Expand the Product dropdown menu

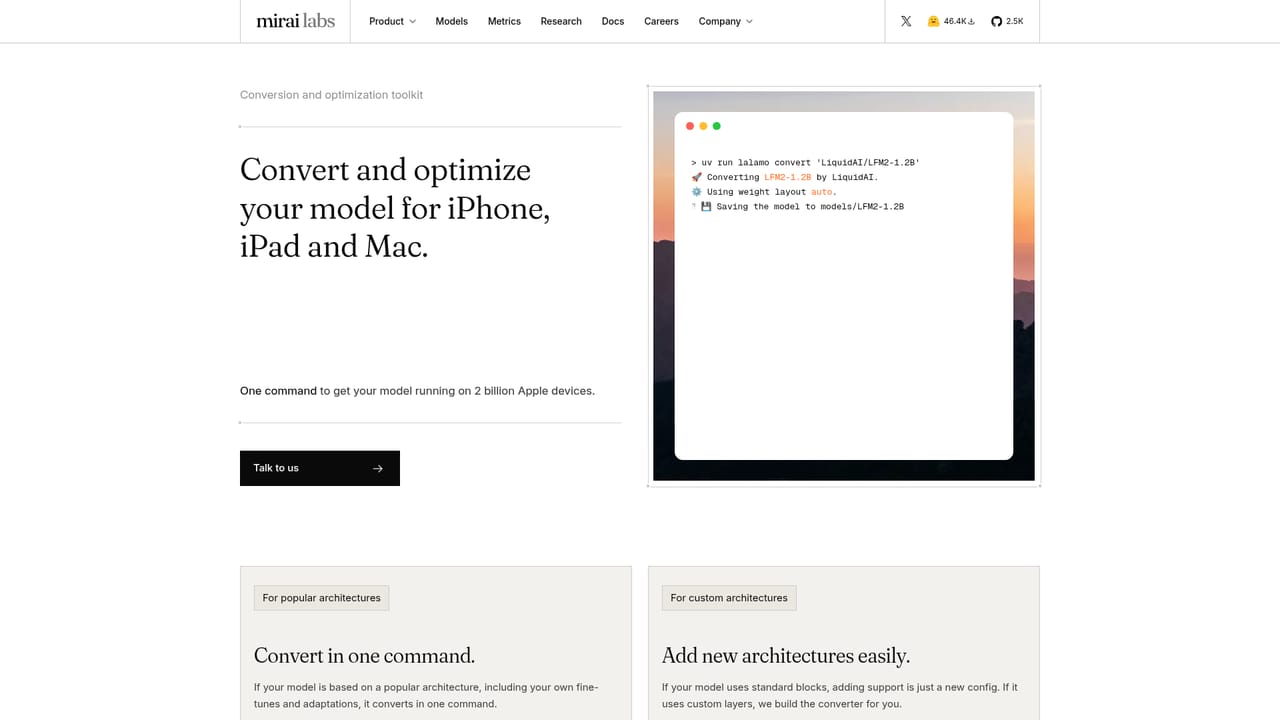point(392,21)
